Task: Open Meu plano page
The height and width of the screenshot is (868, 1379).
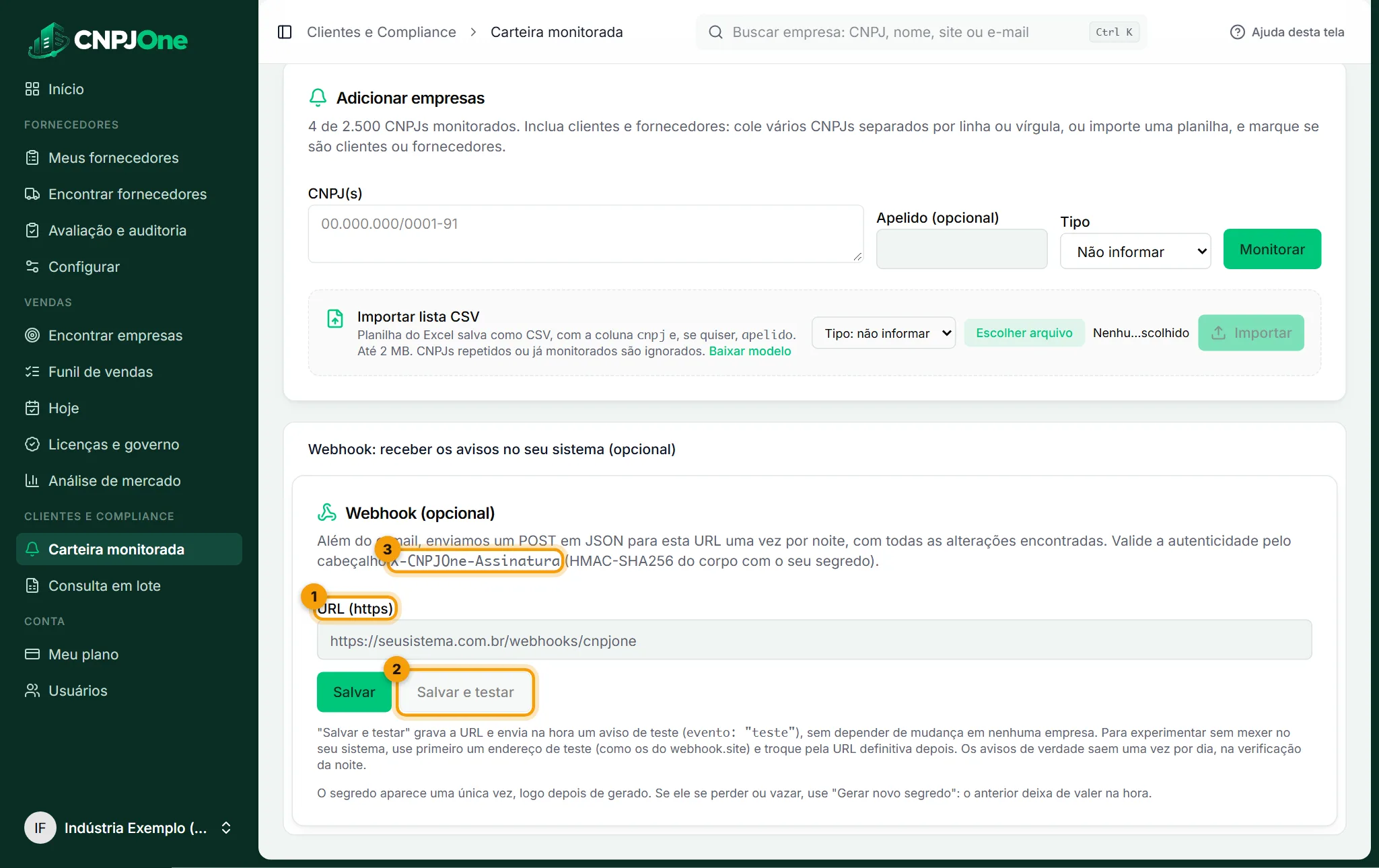Action: tap(83, 654)
